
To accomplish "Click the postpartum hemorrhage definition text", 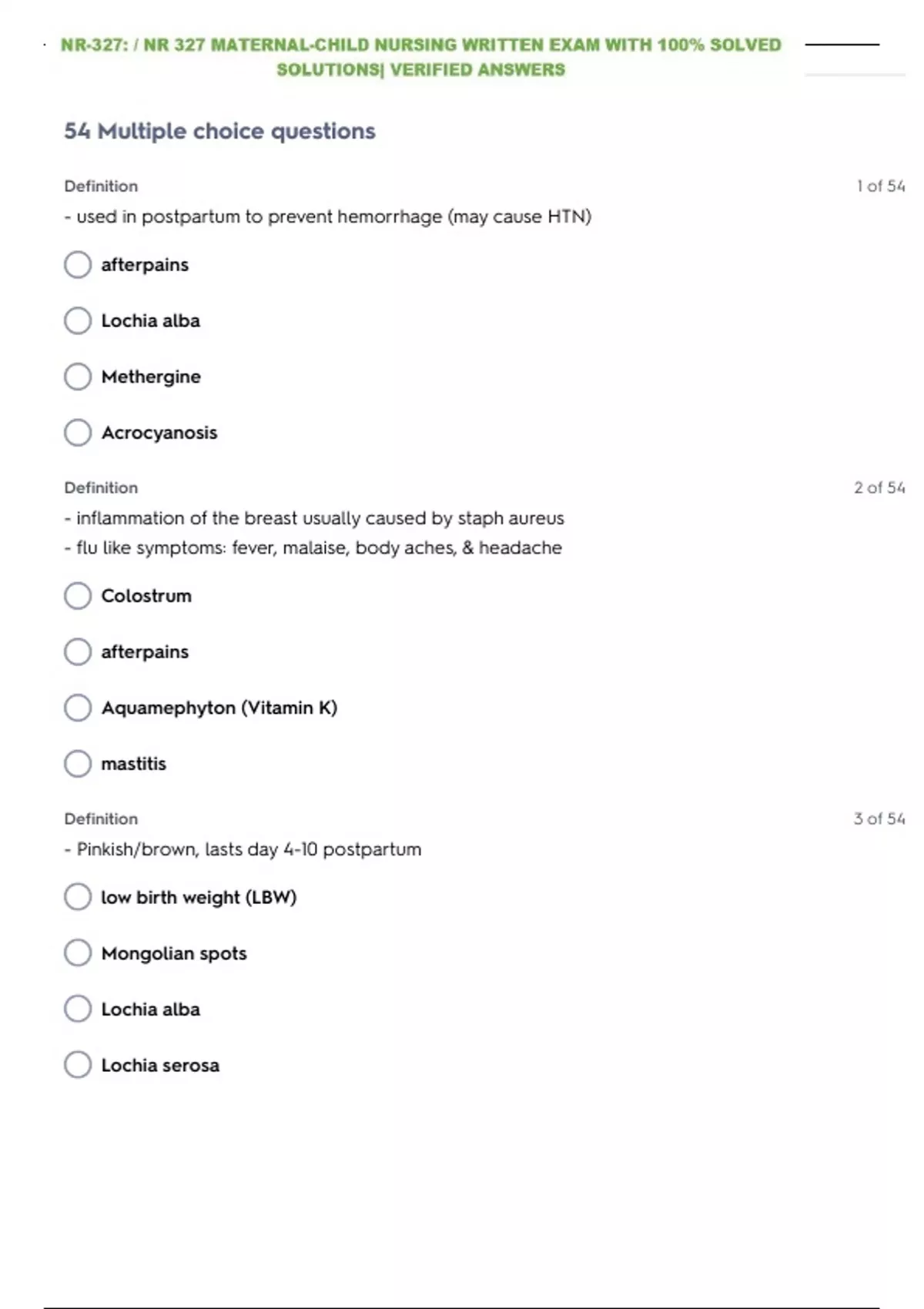I will [328, 217].
